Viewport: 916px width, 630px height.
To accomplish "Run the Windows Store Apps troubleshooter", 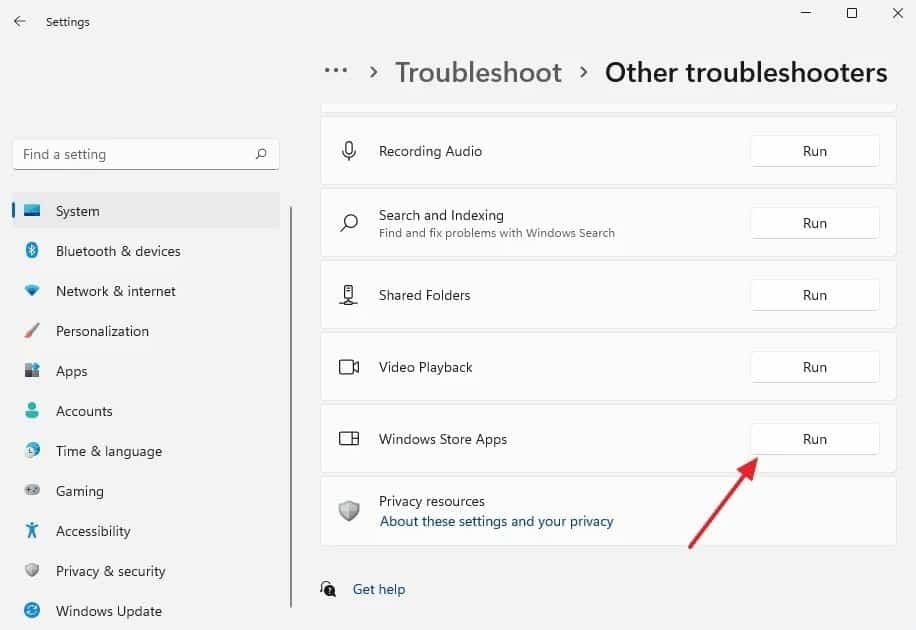I will pos(814,439).
